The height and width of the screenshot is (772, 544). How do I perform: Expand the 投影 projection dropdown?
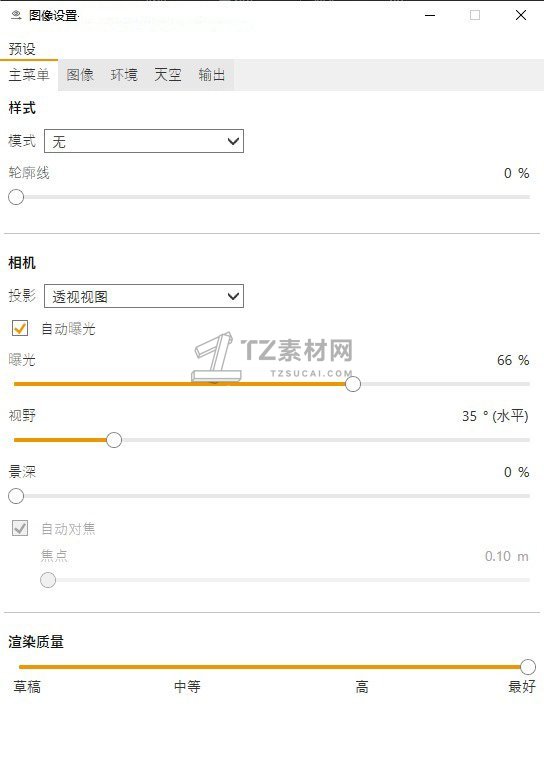coord(144,296)
